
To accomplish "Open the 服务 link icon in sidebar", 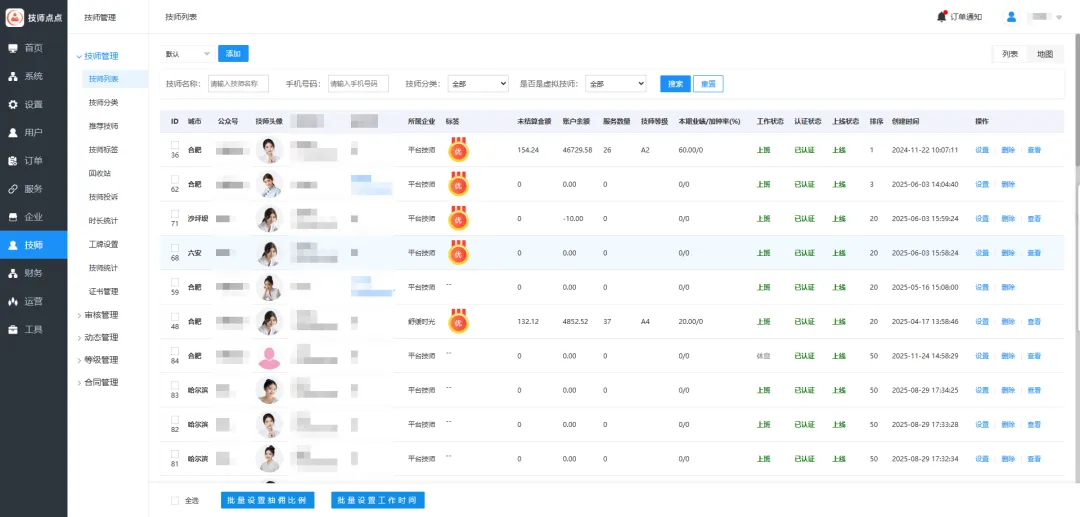I will click(13, 188).
